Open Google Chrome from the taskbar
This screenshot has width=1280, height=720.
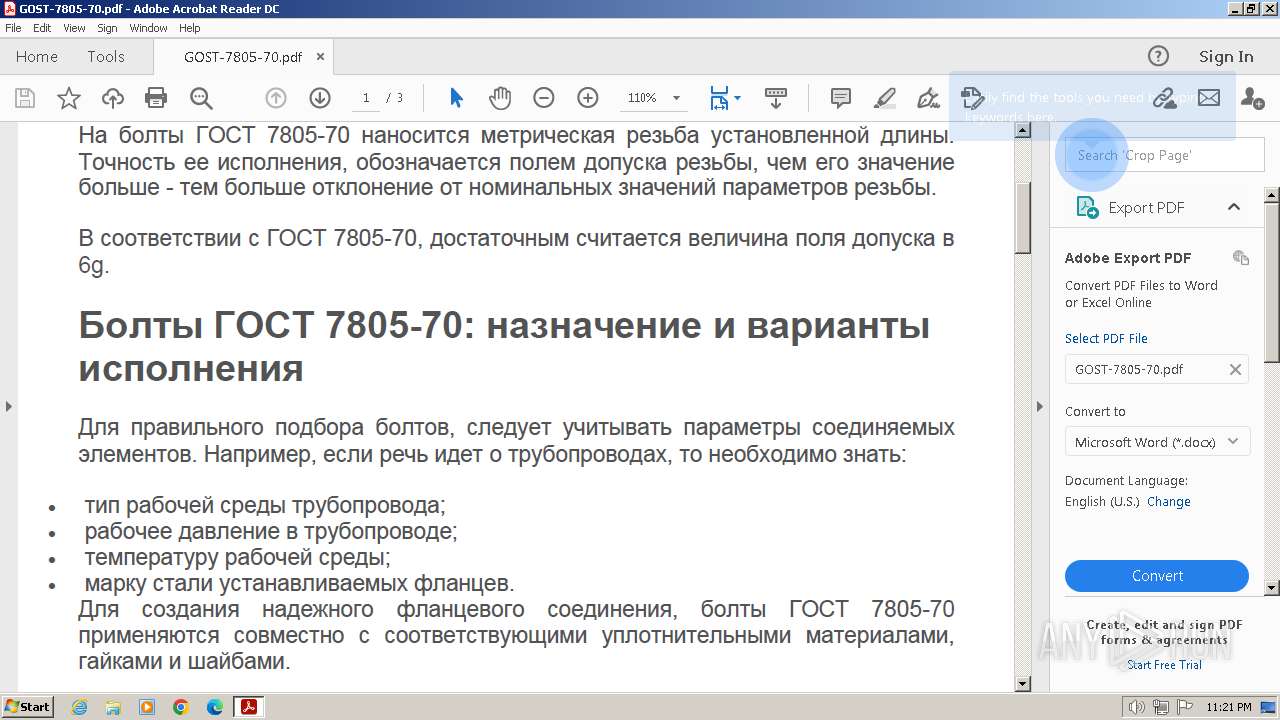(181, 707)
